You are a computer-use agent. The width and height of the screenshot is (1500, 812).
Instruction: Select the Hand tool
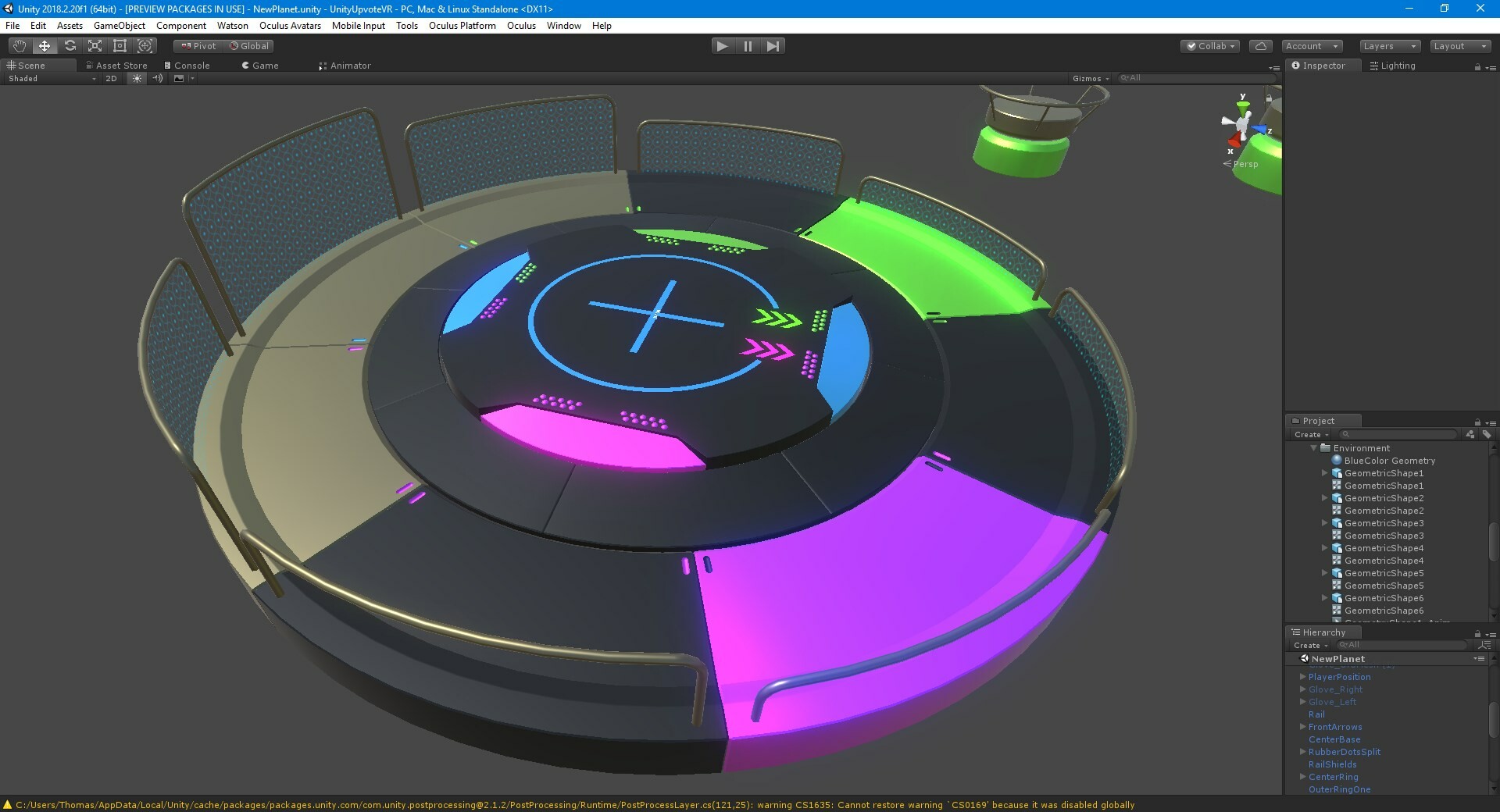[19, 46]
